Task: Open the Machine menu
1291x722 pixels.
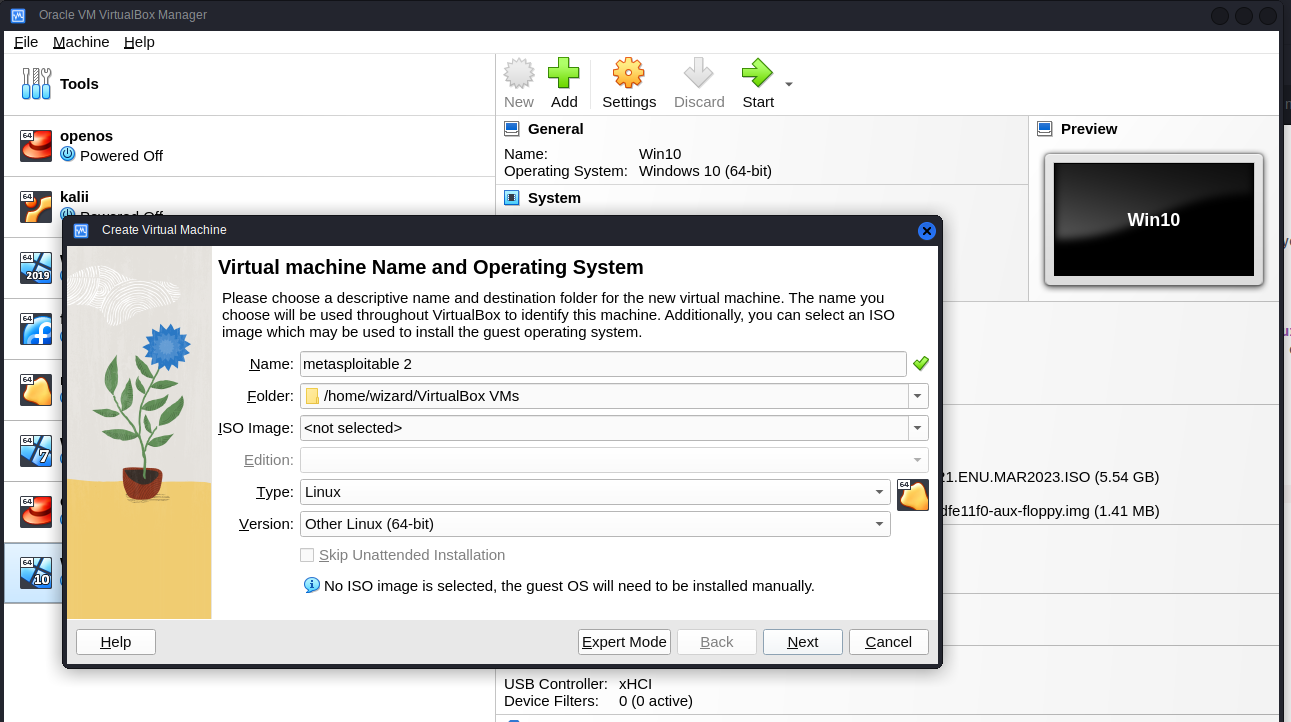Action: pyautogui.click(x=81, y=42)
